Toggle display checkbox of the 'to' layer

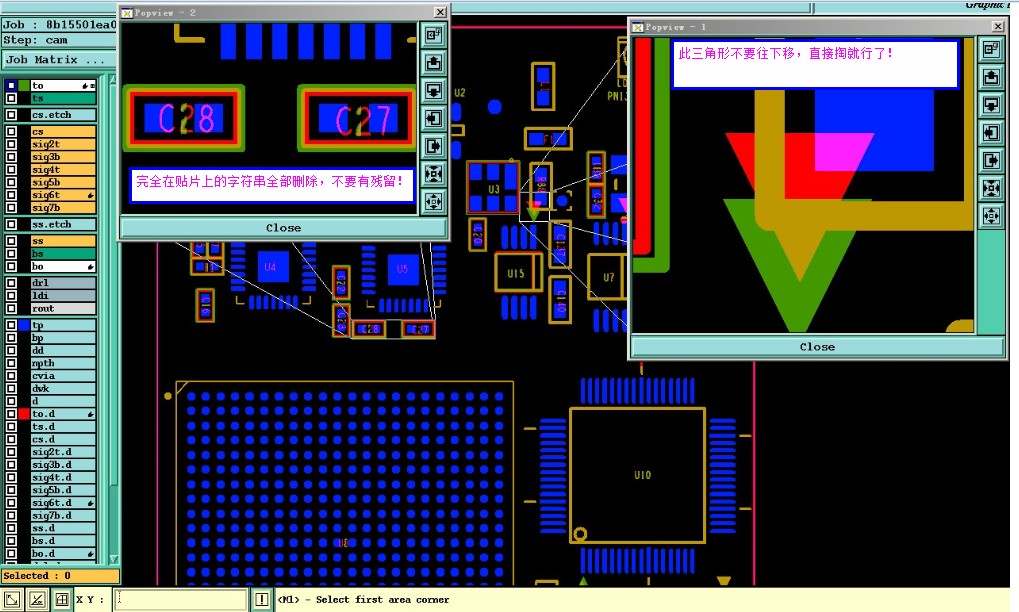point(11,86)
